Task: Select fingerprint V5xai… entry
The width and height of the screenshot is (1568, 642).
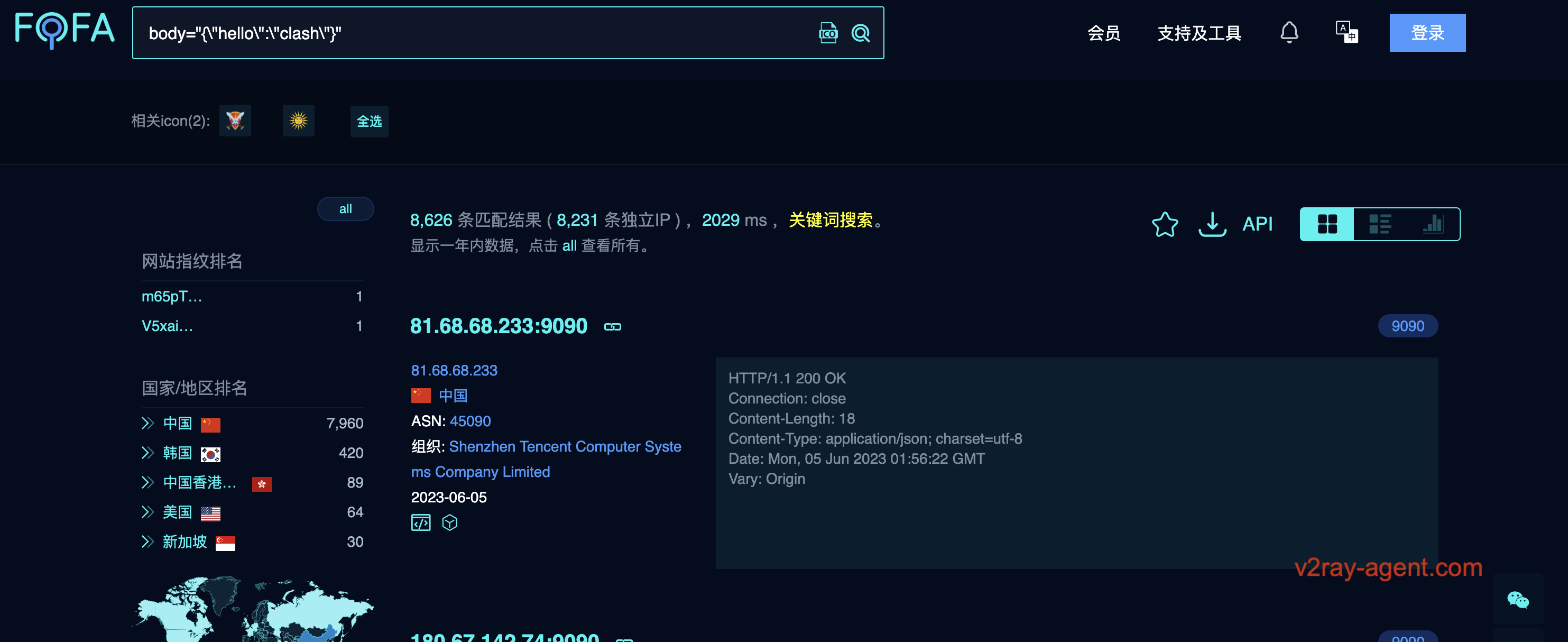Action: pyautogui.click(x=168, y=326)
